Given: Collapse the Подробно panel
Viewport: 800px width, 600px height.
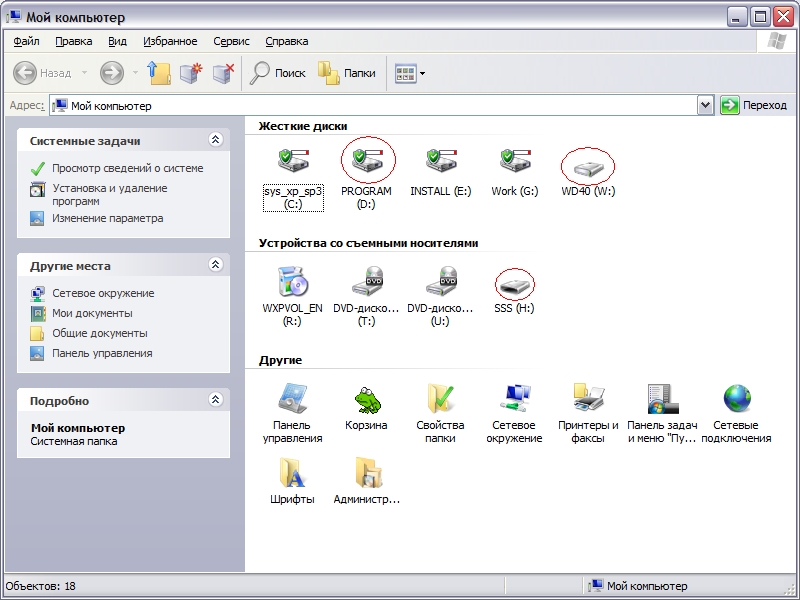Looking at the screenshot, I should click(215, 400).
